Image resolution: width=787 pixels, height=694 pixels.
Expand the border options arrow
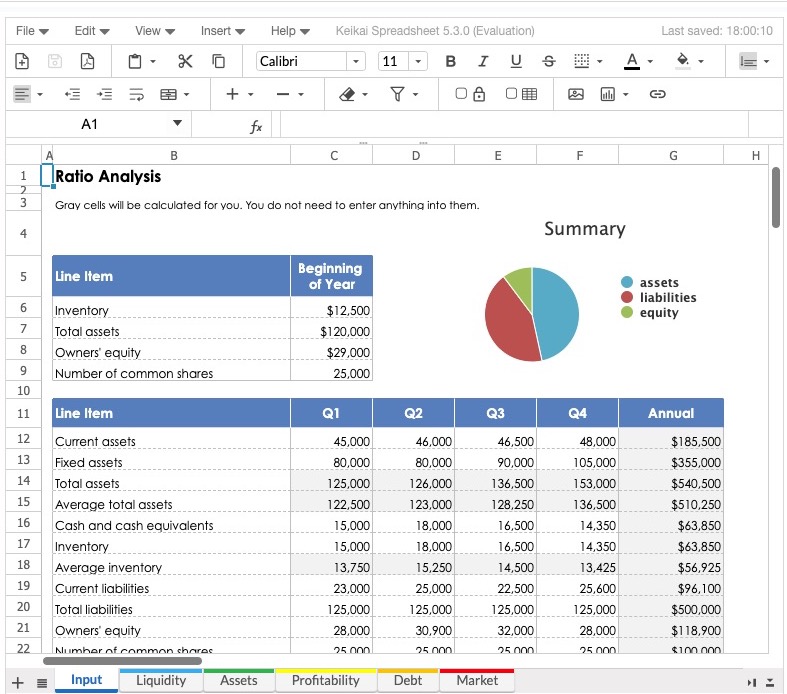(x=599, y=61)
